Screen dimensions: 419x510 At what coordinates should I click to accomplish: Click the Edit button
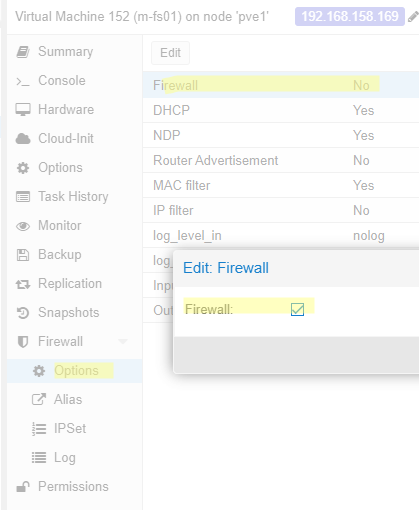(170, 53)
